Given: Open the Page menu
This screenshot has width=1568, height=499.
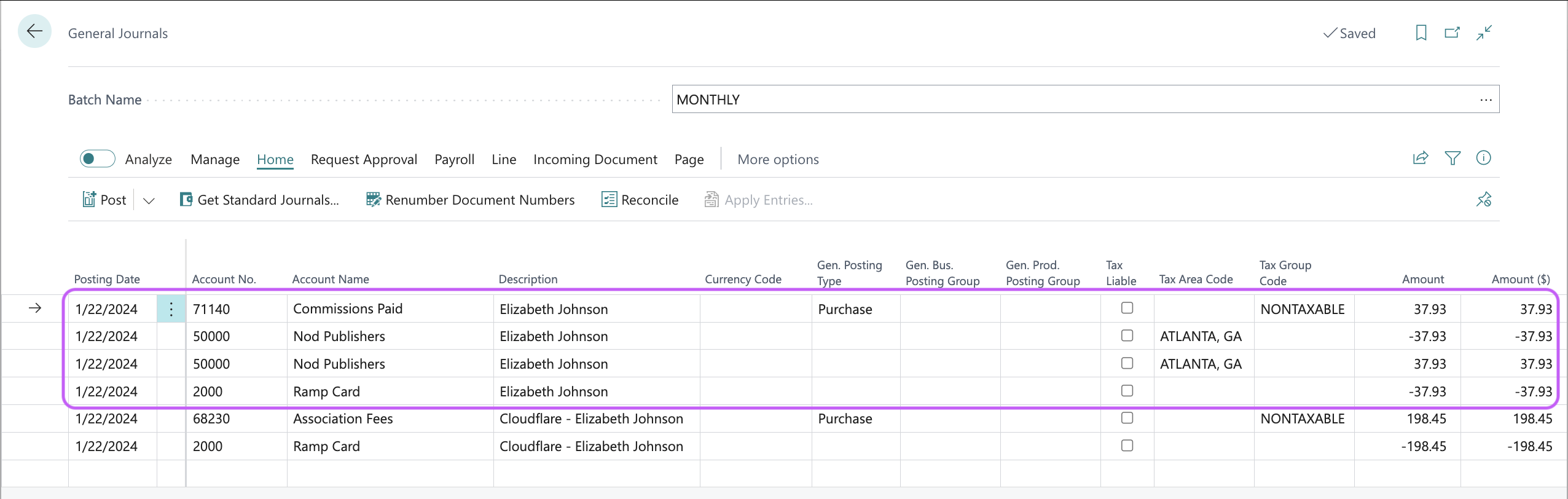Looking at the screenshot, I should pos(689,159).
